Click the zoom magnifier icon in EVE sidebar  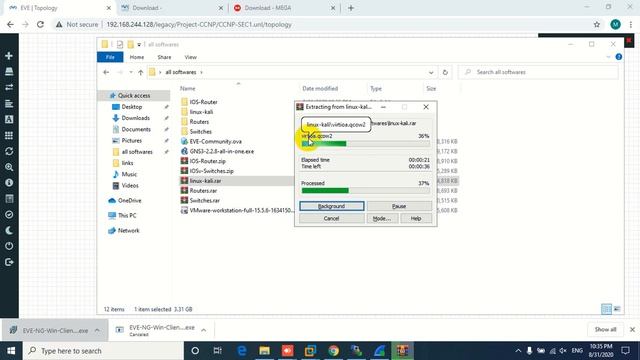(9, 167)
